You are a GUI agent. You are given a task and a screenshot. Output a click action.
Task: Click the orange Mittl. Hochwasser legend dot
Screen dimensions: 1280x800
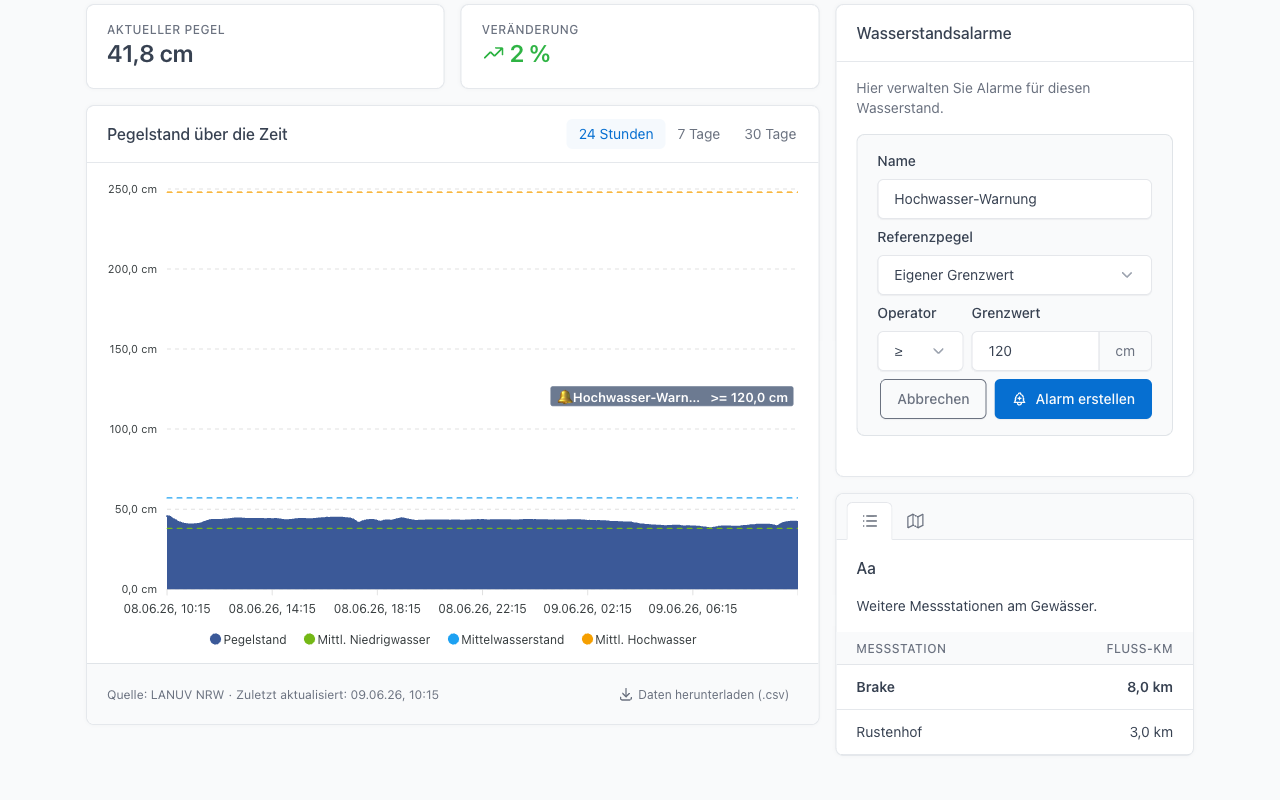pos(587,639)
